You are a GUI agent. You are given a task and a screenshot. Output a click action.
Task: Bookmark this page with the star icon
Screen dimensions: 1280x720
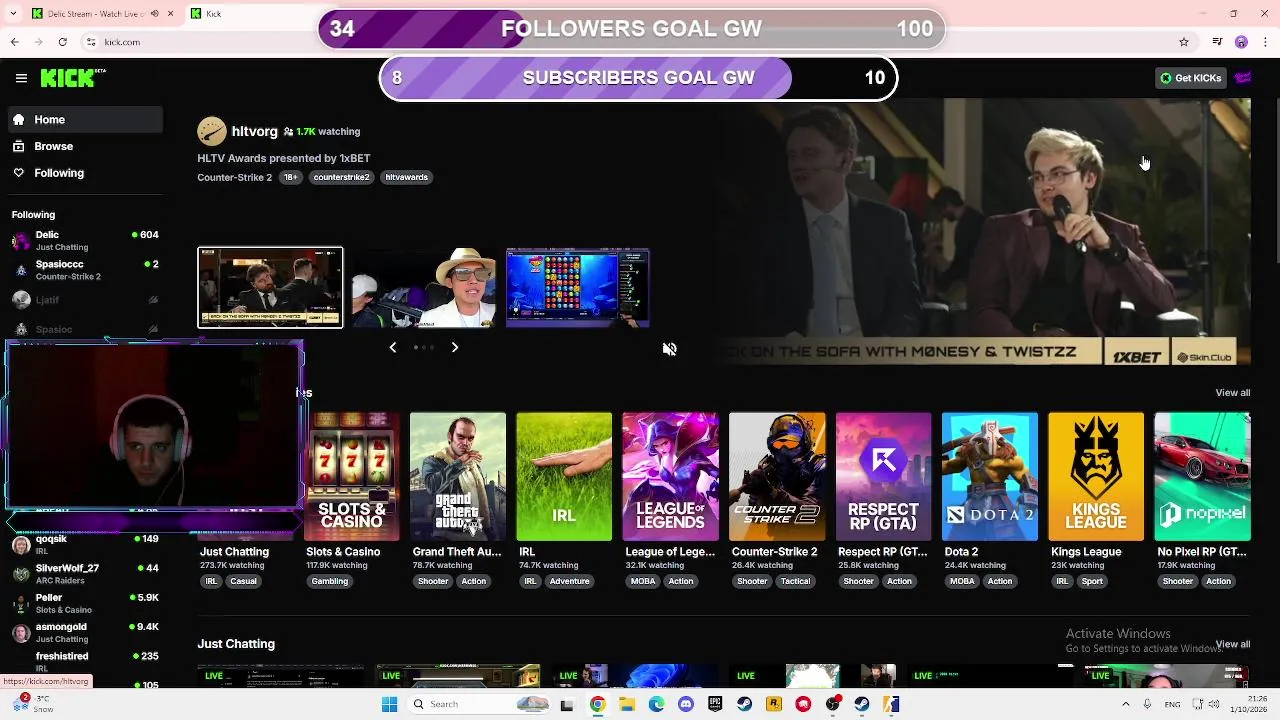coord(1184,42)
